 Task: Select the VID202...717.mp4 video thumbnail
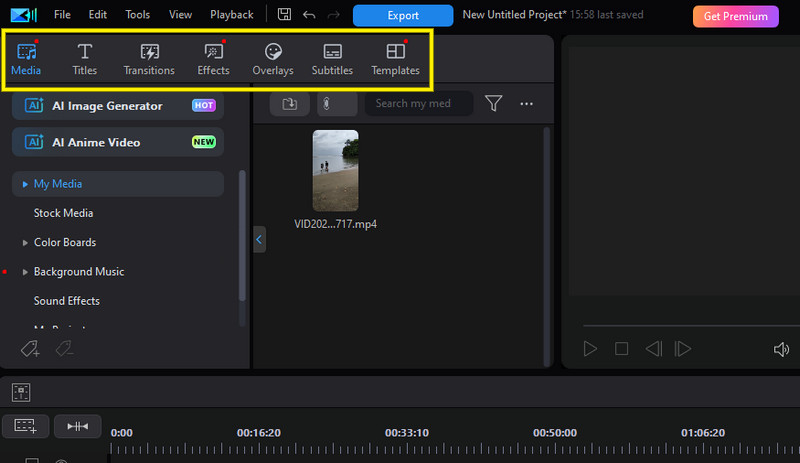(x=335, y=170)
